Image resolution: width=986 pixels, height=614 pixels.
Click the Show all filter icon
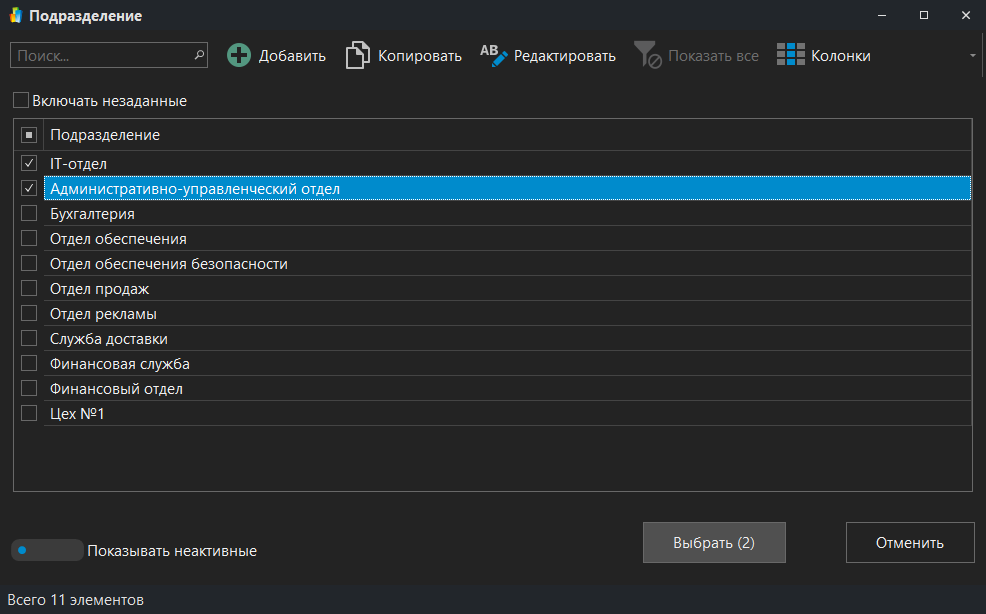coord(647,56)
